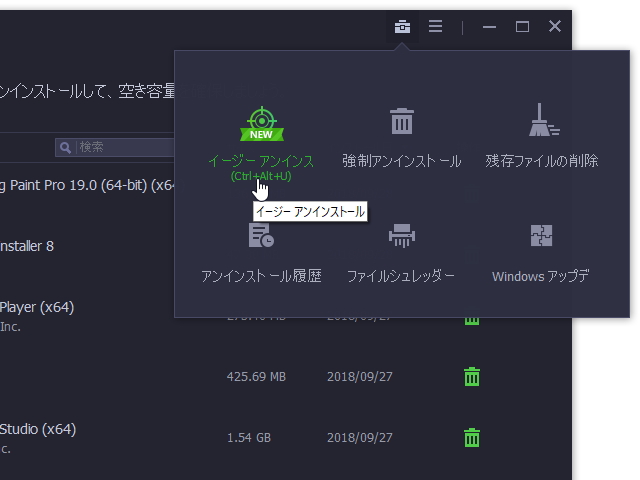Minimize the uninstaller window
Screen dimensions: 640x480
pyautogui.click(x=489, y=27)
